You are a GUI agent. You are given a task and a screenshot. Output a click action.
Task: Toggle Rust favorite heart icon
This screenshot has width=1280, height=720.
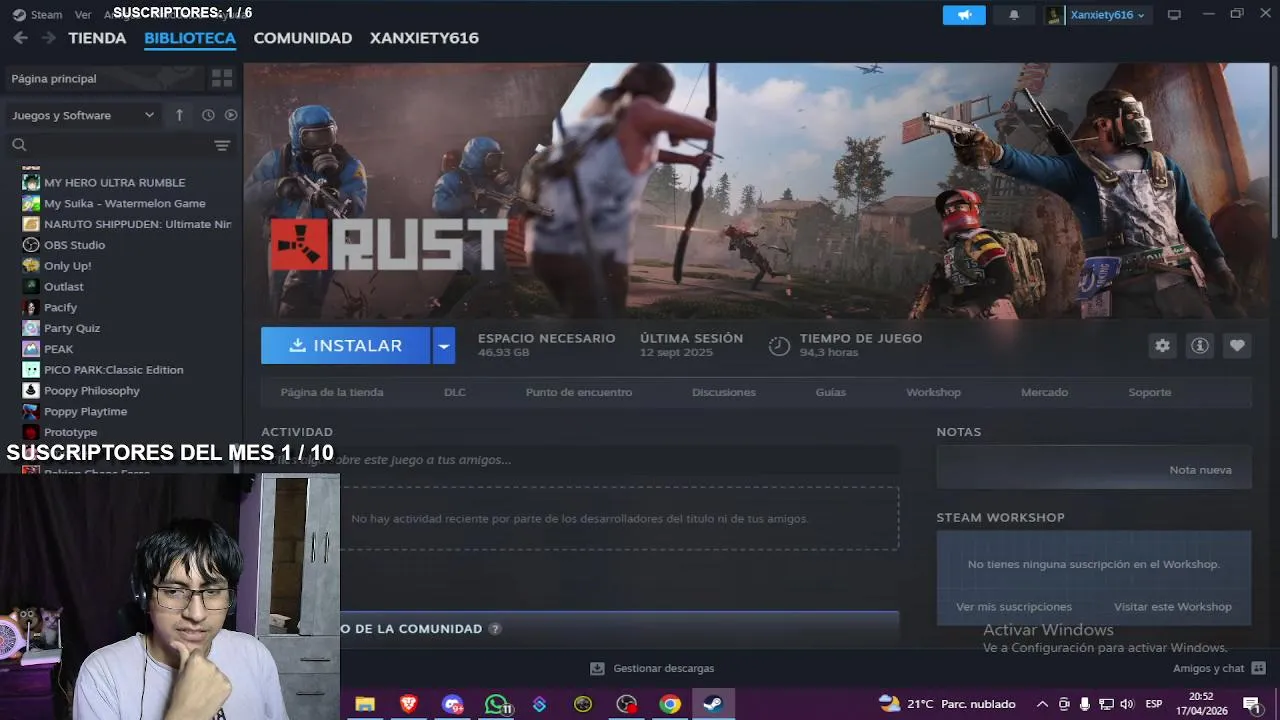[x=1237, y=345]
